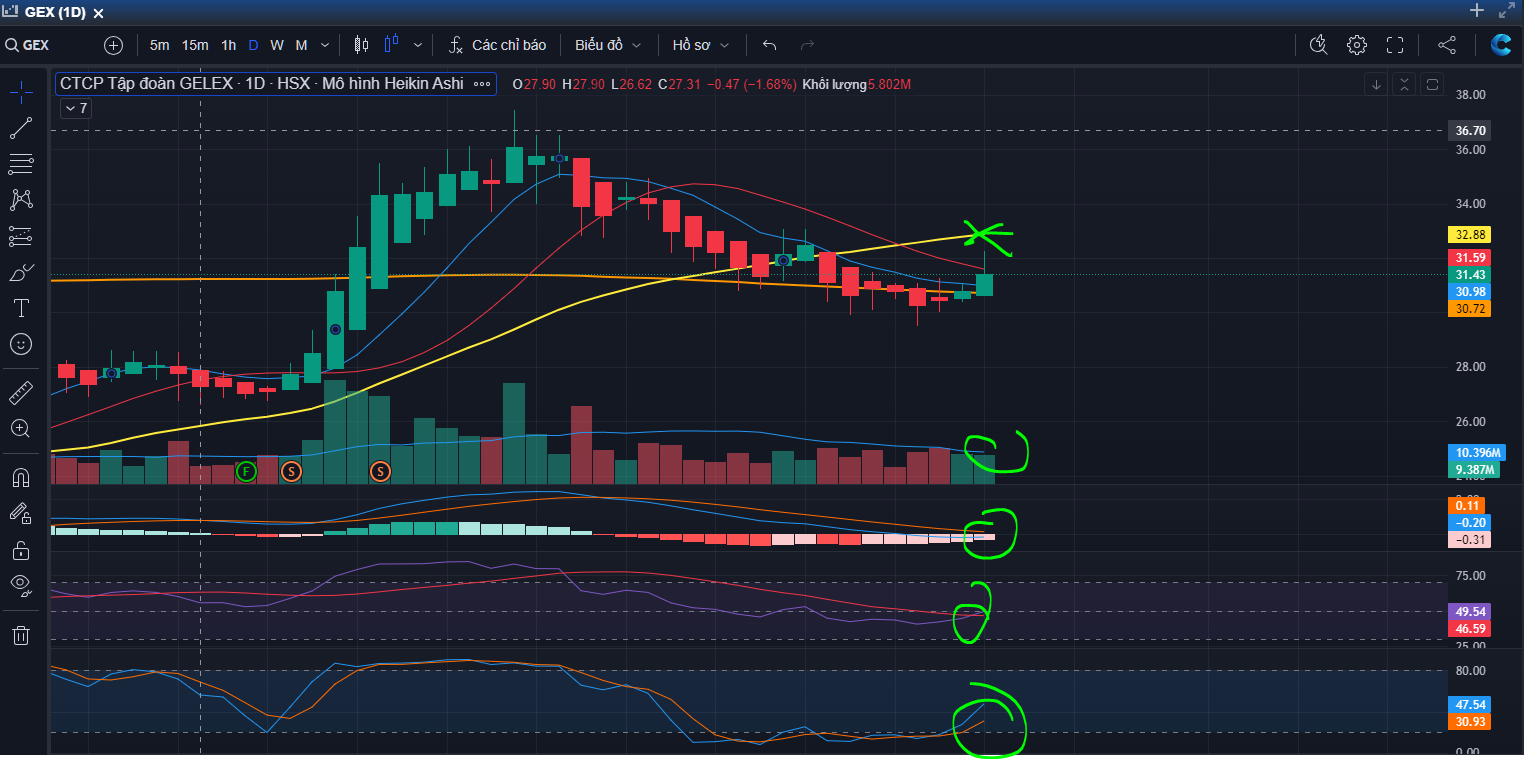Select the ruler measure tool
The height and width of the screenshot is (759, 1524).
pos(21,392)
